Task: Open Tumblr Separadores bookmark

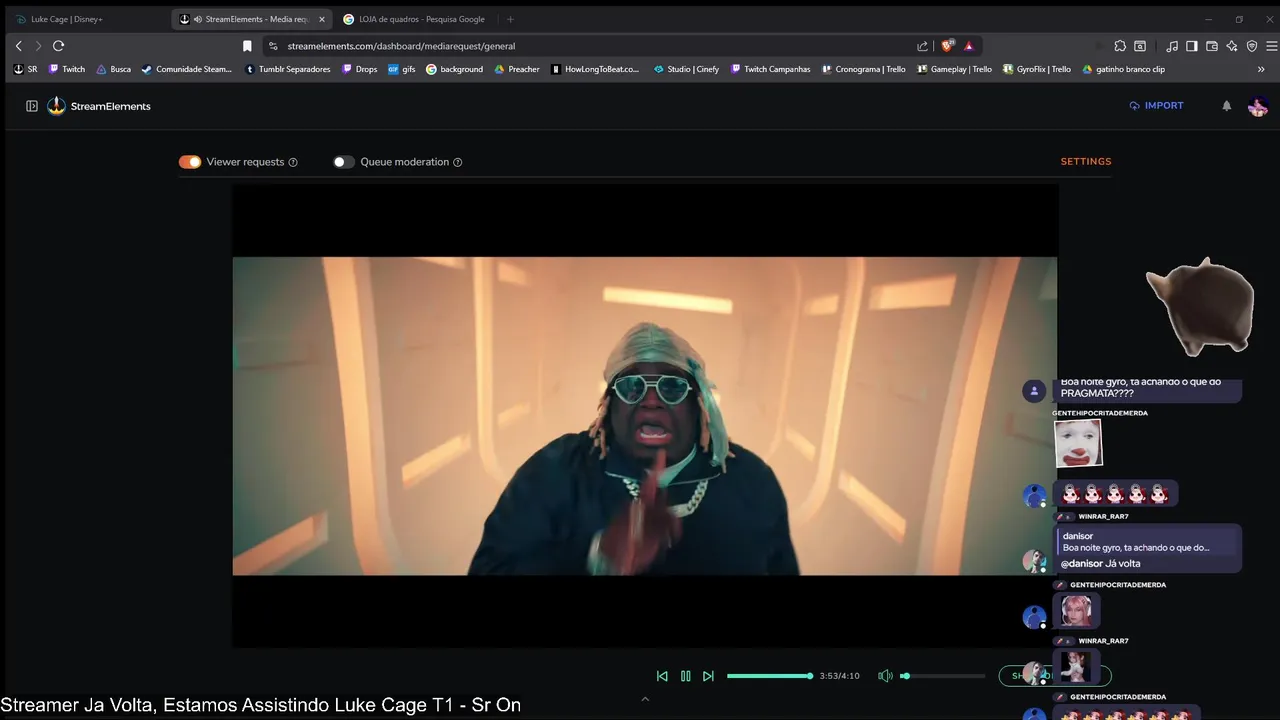Action: coord(287,69)
